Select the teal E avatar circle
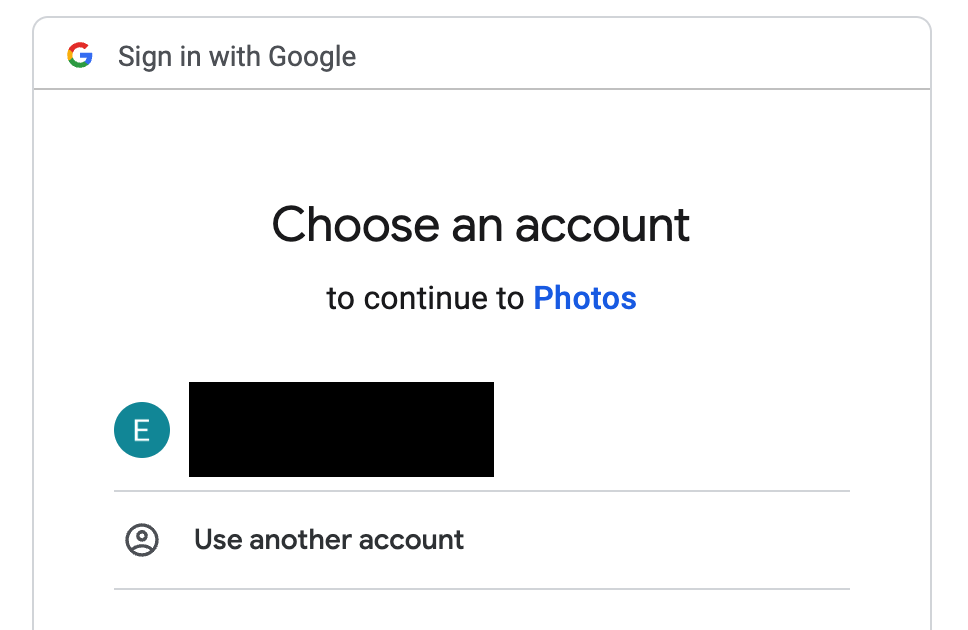Viewport: 968px width, 630px height. click(x=142, y=430)
